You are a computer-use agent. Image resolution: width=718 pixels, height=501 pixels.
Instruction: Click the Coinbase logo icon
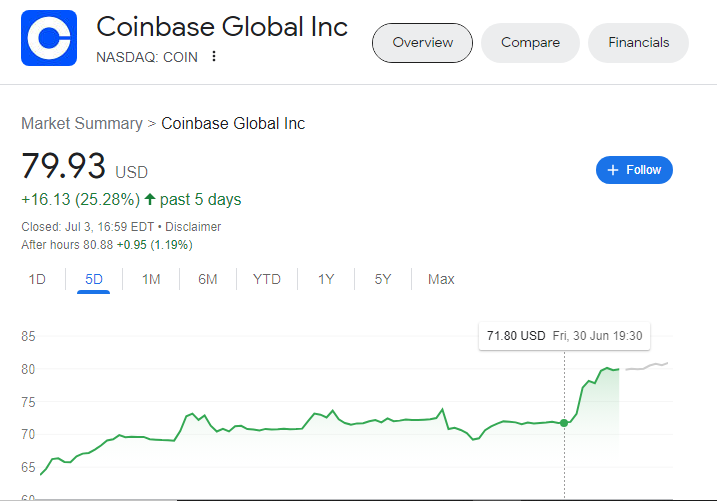[x=48, y=39]
